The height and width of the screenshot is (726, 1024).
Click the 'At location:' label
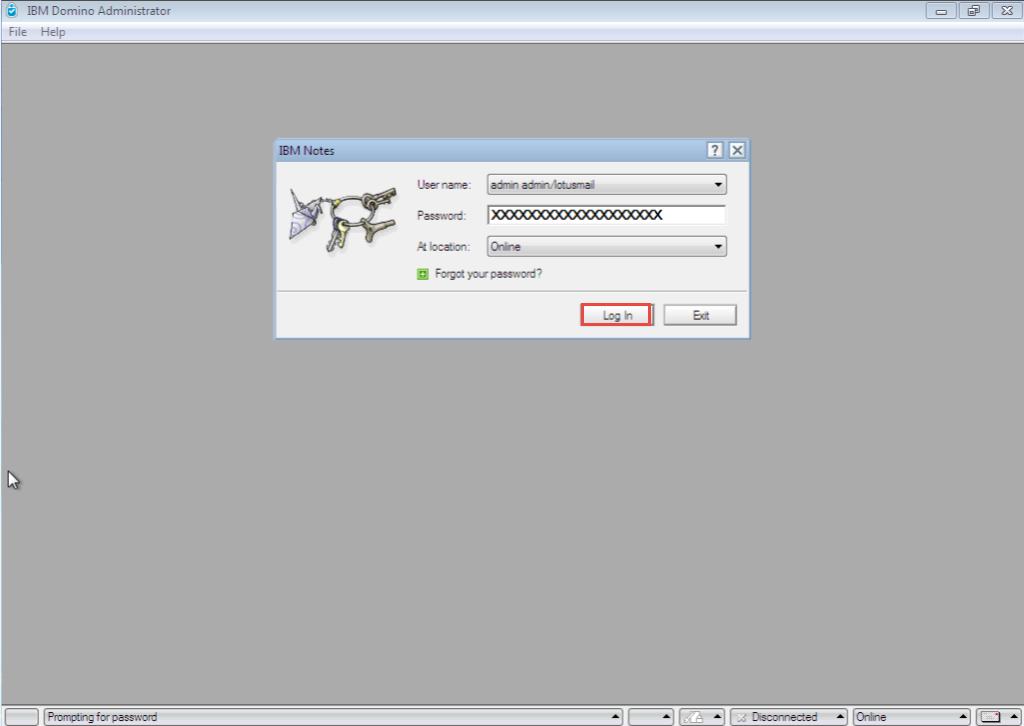[x=443, y=246]
